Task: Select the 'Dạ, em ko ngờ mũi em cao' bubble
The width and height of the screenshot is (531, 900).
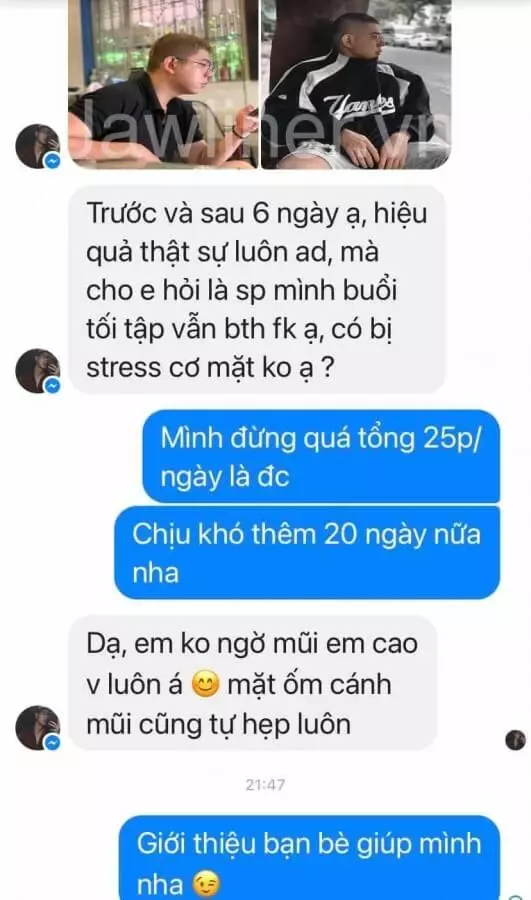Action: pyautogui.click(x=253, y=683)
